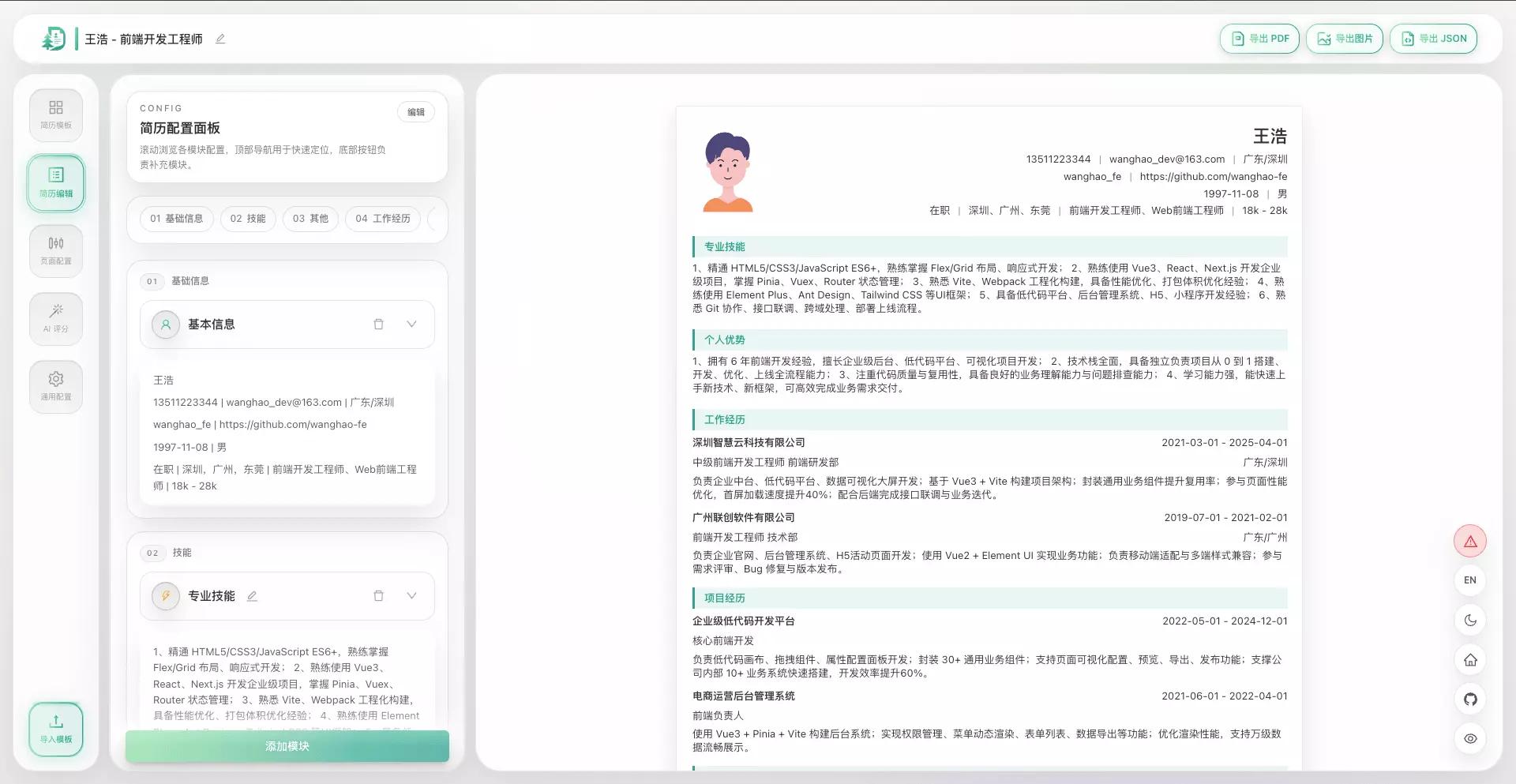The width and height of the screenshot is (1516, 784).
Task: Click 中级前端开发工程师 前端研发部 position line
Action: tap(765, 463)
